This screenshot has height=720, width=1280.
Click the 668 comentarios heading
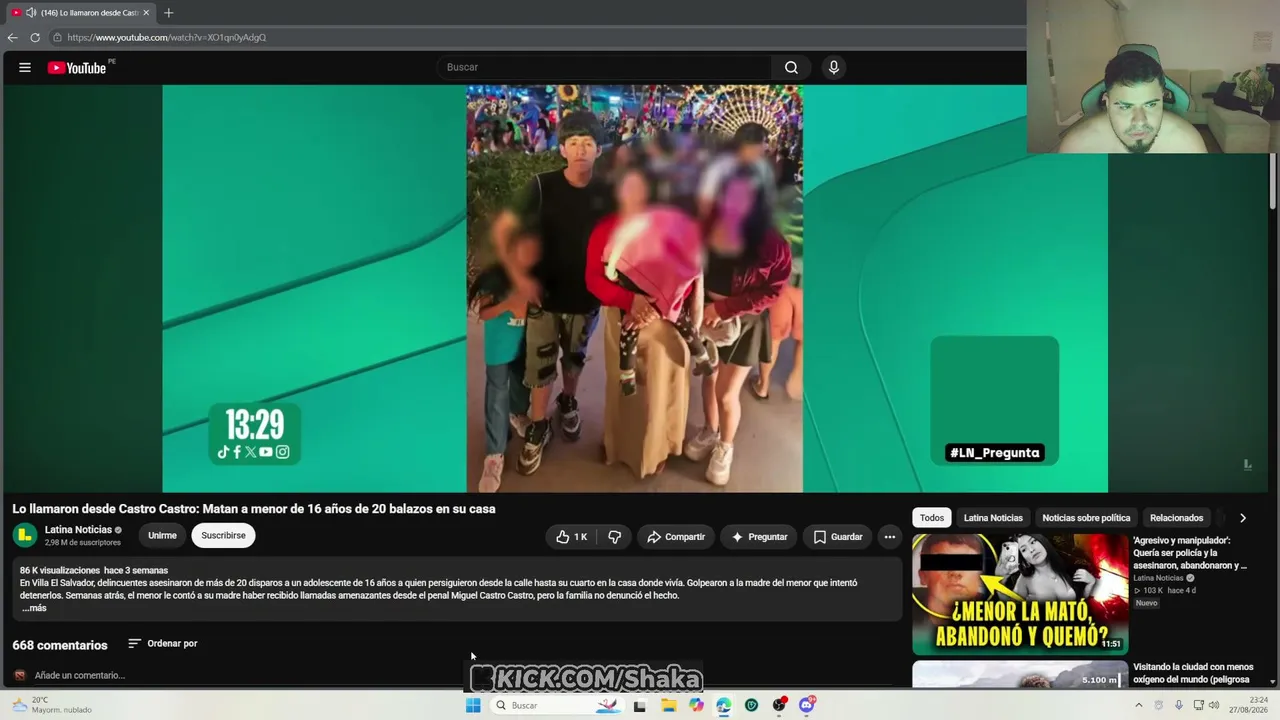60,645
